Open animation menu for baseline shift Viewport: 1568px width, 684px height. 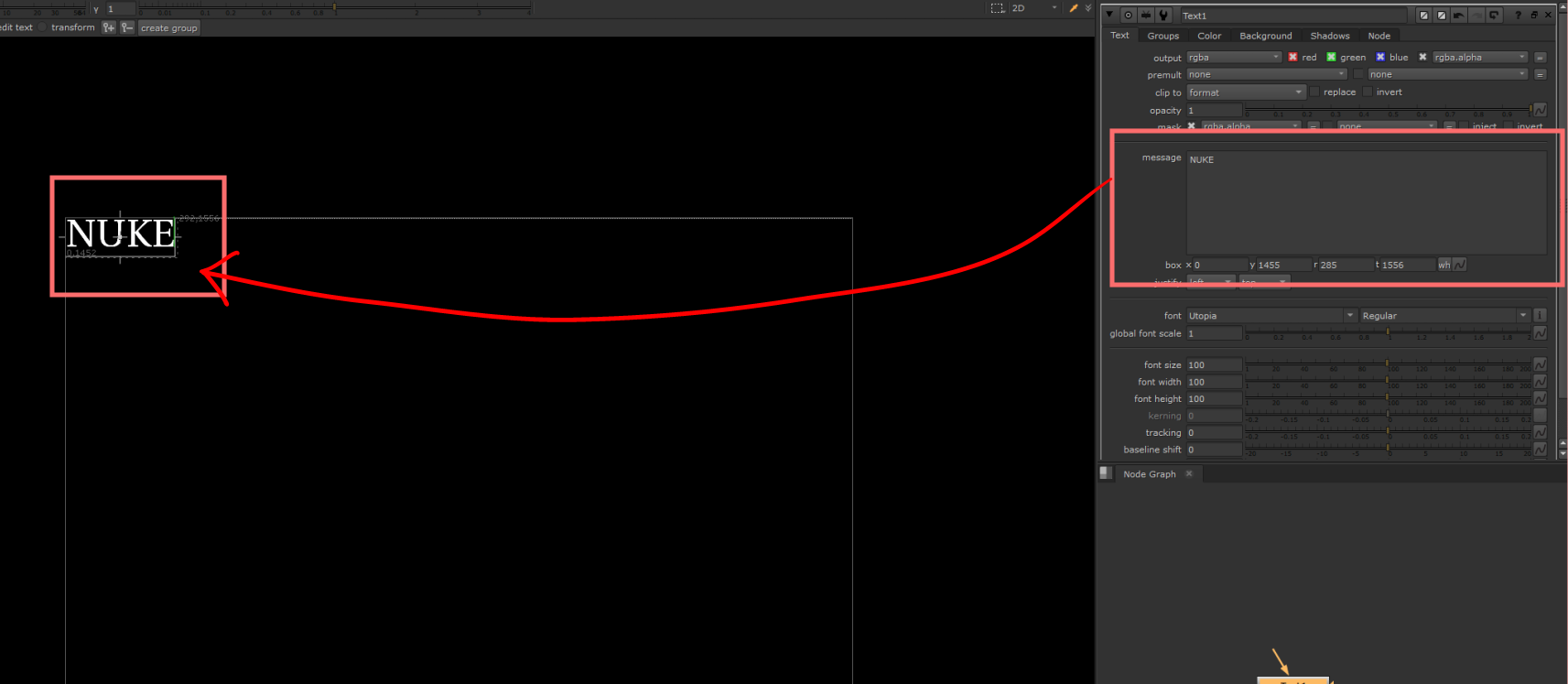click(1540, 450)
